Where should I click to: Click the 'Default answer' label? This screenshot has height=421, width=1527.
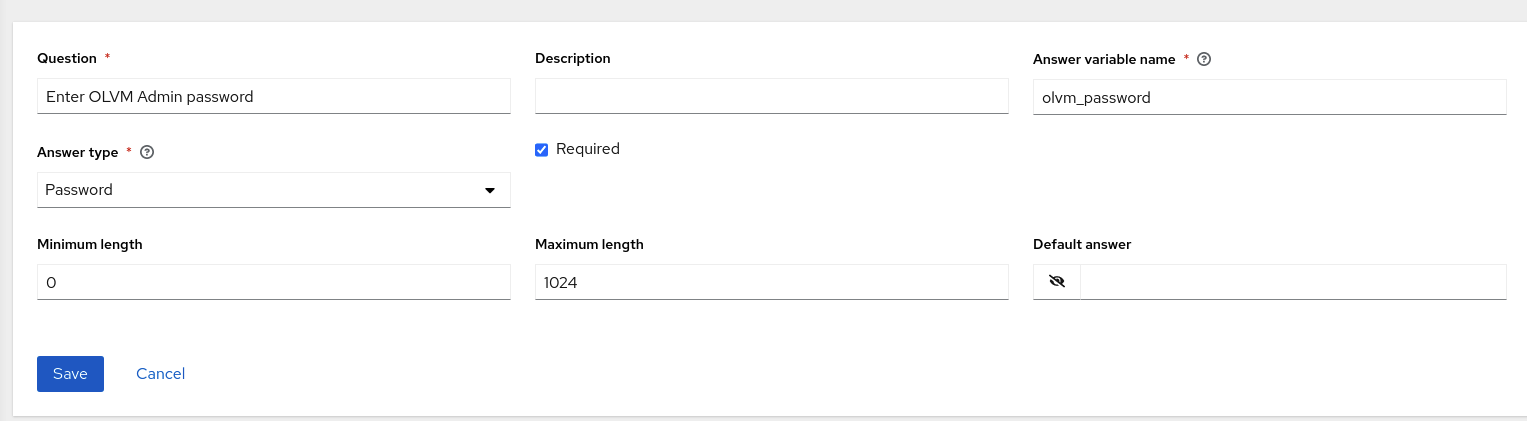click(x=1082, y=244)
